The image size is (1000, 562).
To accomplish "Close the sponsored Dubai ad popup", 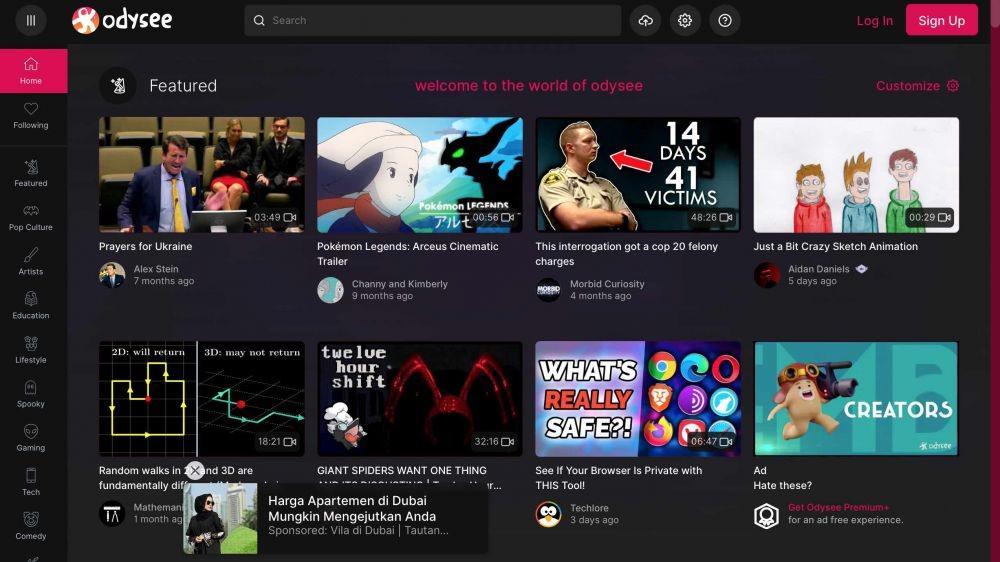I will pyautogui.click(x=195, y=471).
